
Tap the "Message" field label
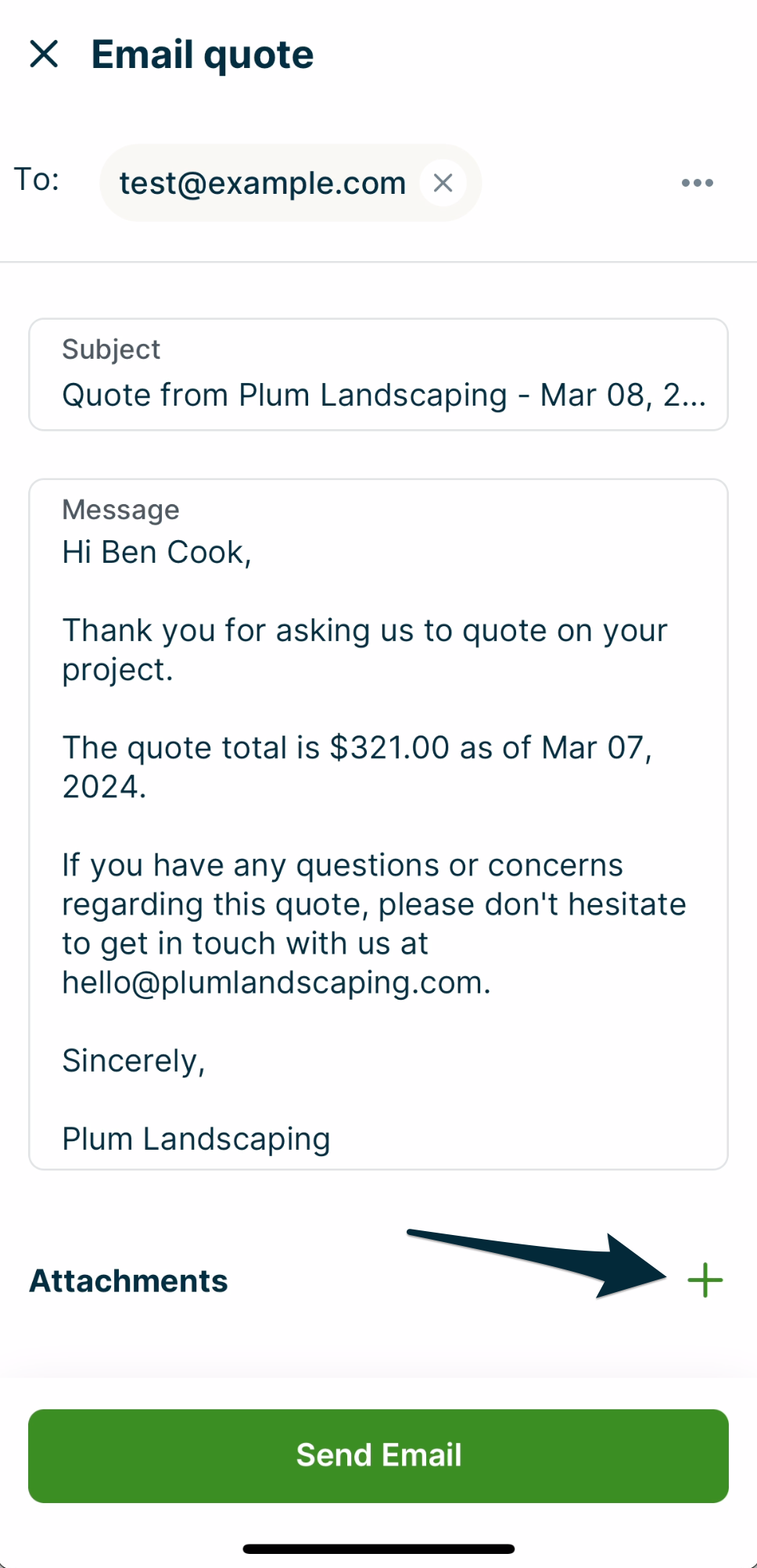(x=120, y=510)
